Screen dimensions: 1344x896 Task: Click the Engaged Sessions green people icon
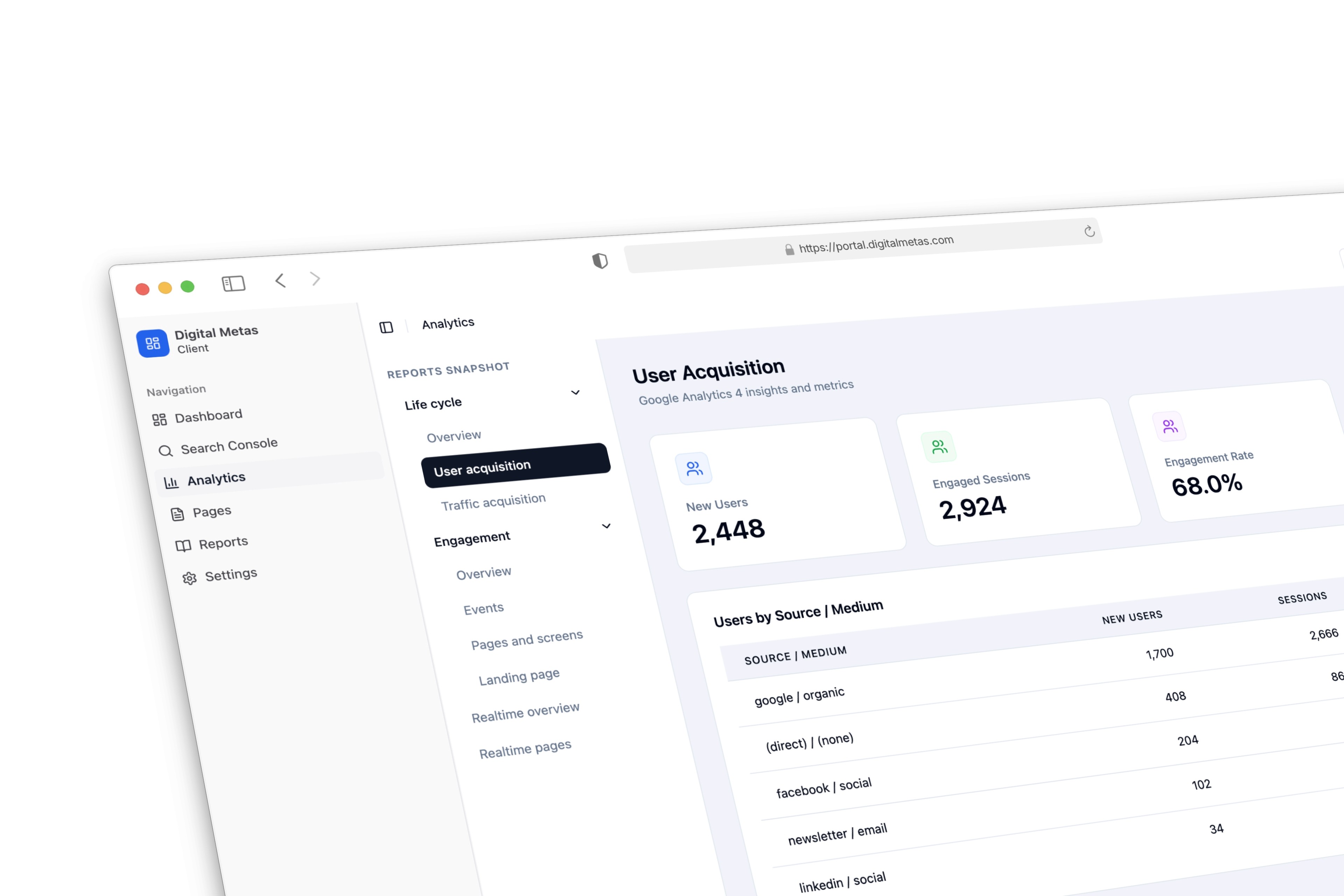(x=939, y=447)
